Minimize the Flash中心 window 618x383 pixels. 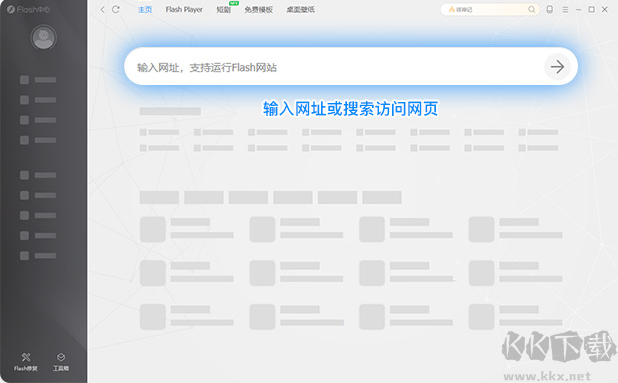[x=578, y=9]
